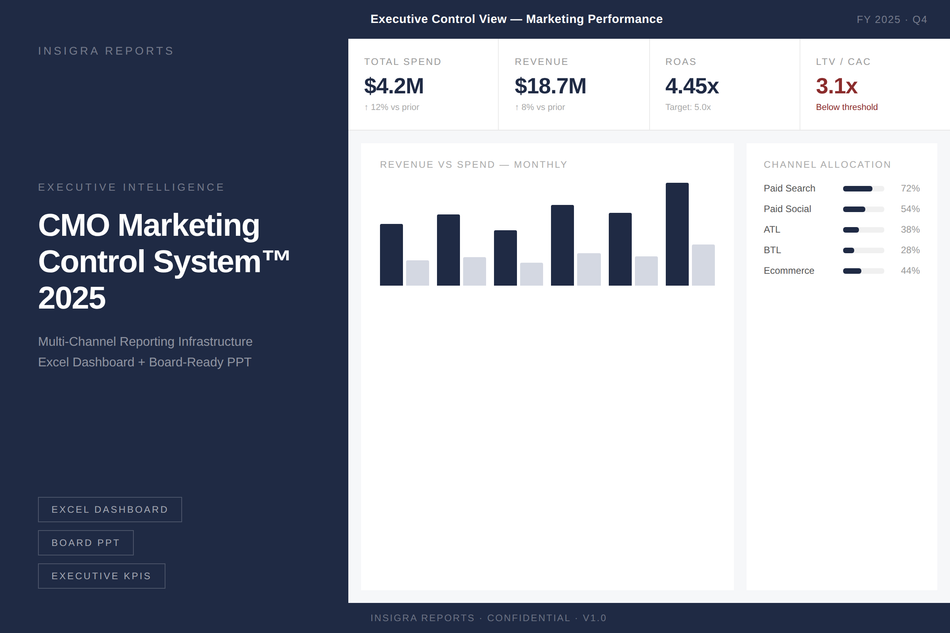950x633 pixels.
Task: Click the 'Below threshold' LTV/CAC warning
Action: 846,106
